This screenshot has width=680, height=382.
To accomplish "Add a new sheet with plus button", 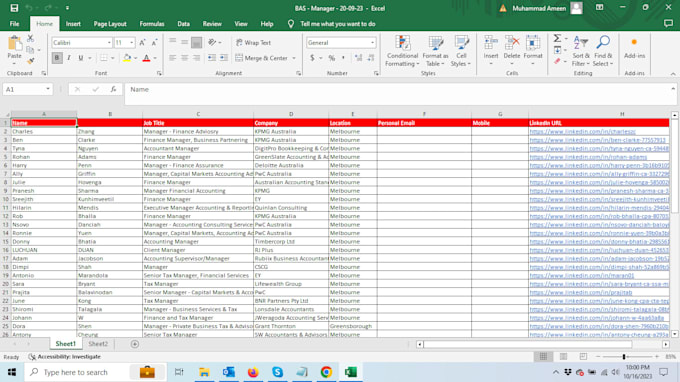I will pos(135,344).
